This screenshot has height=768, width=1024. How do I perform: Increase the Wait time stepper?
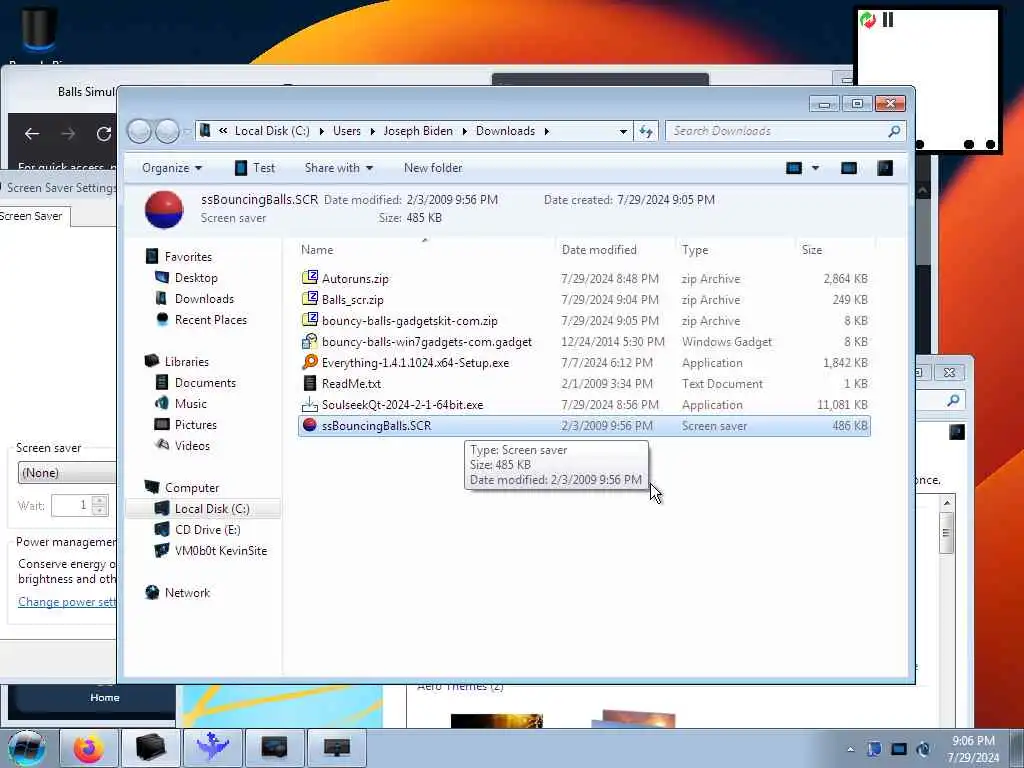click(99, 501)
